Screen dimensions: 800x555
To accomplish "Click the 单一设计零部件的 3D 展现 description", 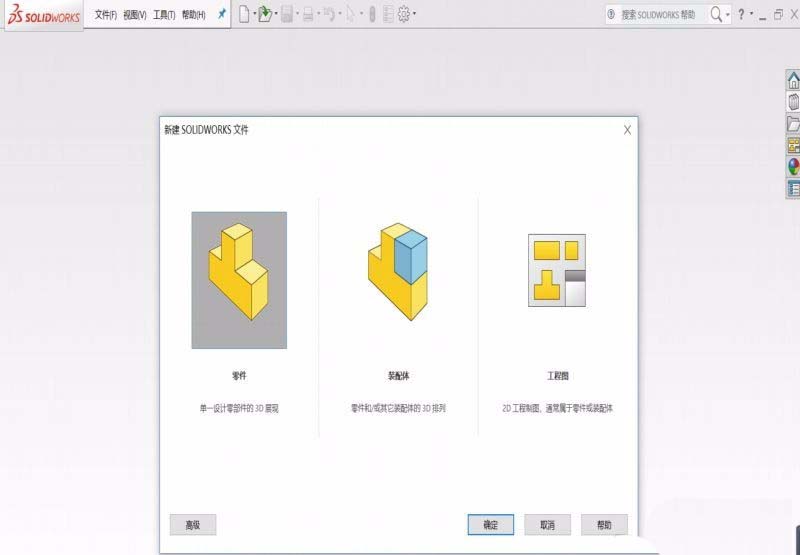I will click(239, 409).
